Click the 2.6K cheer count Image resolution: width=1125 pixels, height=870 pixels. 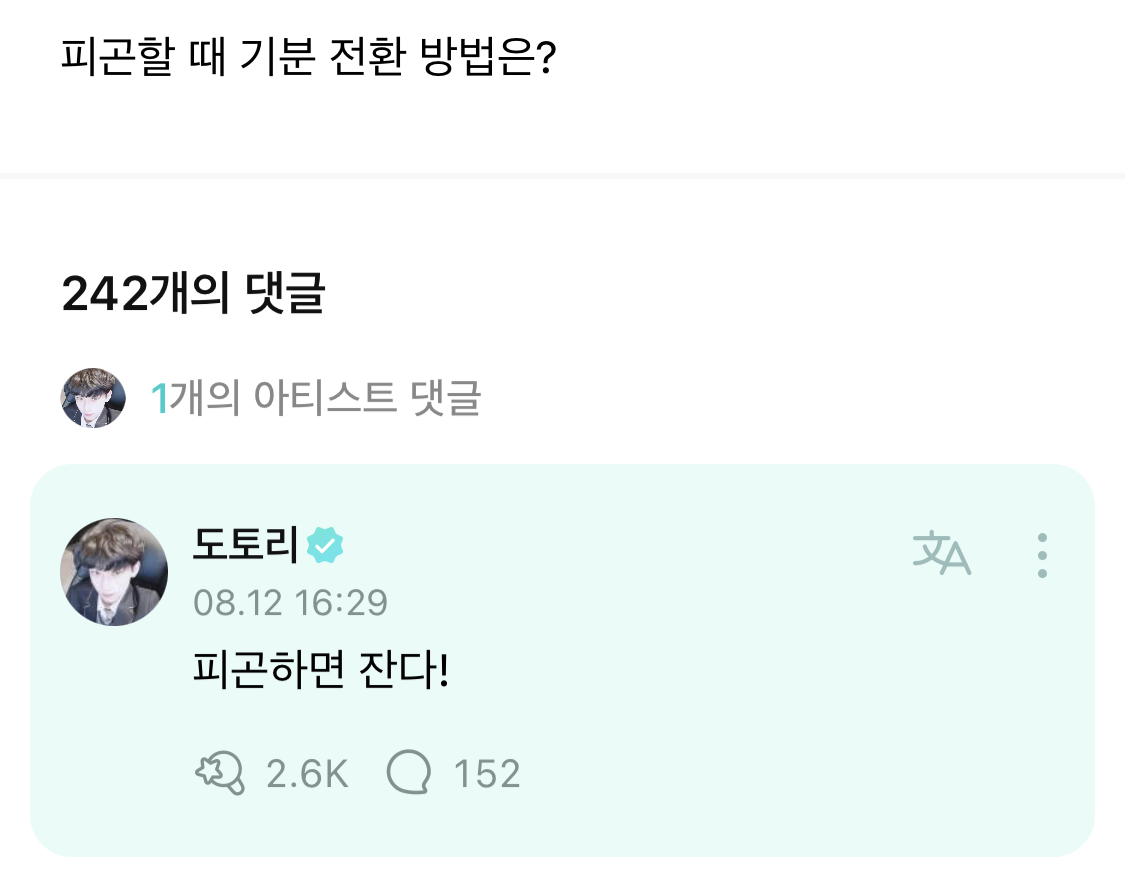307,774
